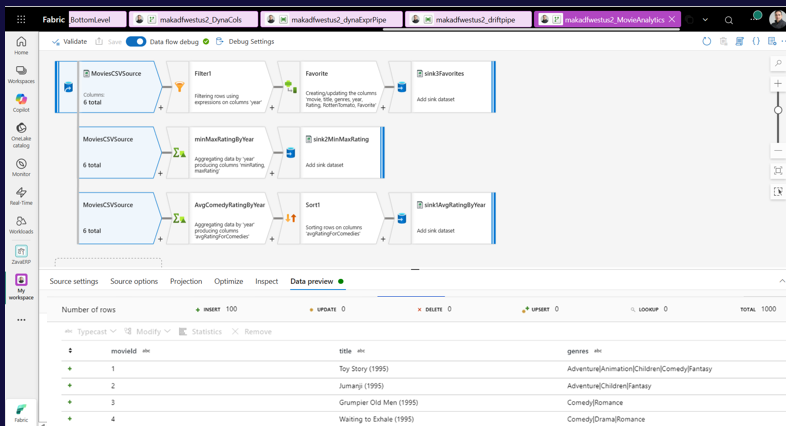Click the sink3Favorites sink database icon
The image size is (786, 426).
tap(402, 87)
